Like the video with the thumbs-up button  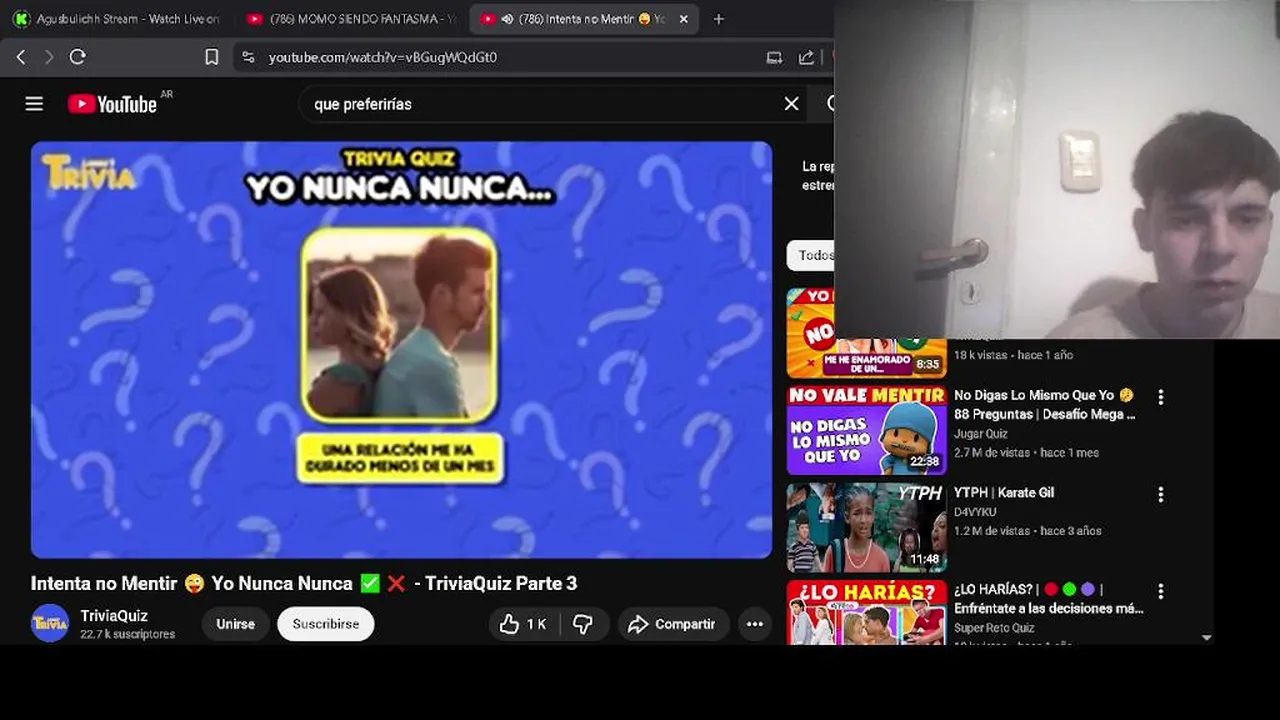523,624
